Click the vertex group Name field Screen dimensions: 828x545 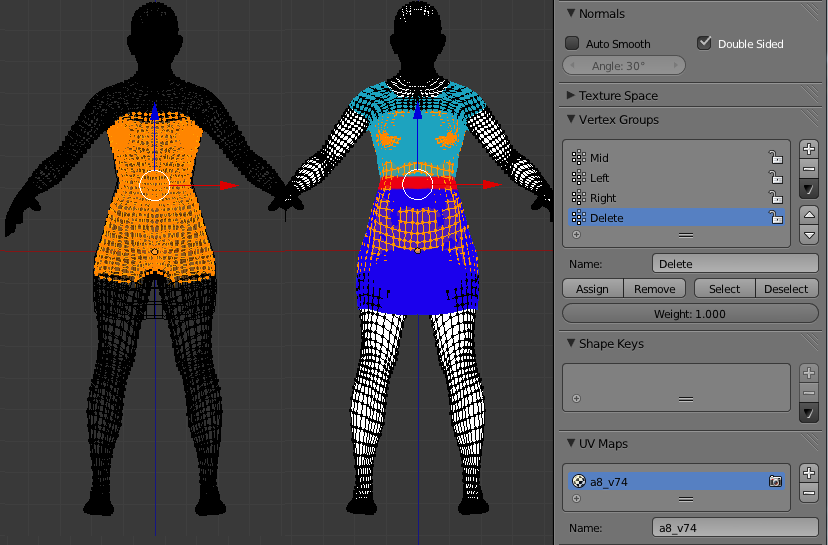734,264
